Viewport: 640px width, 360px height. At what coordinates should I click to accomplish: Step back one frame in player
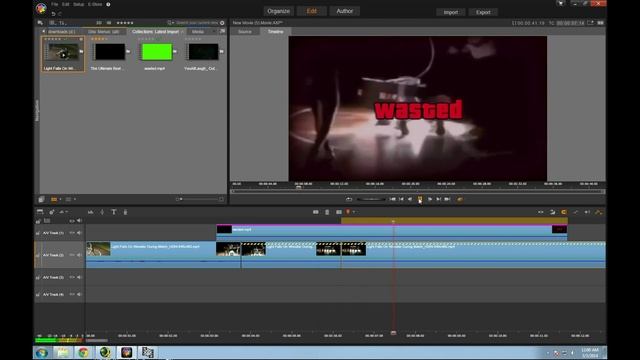coord(410,199)
